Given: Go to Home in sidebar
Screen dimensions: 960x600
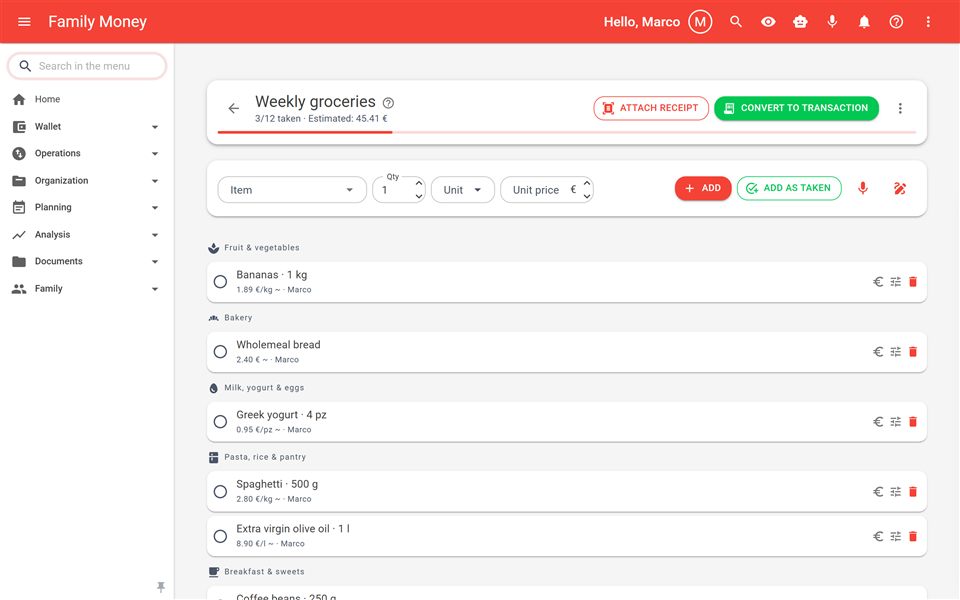Looking at the screenshot, I should pyautogui.click(x=86, y=99).
